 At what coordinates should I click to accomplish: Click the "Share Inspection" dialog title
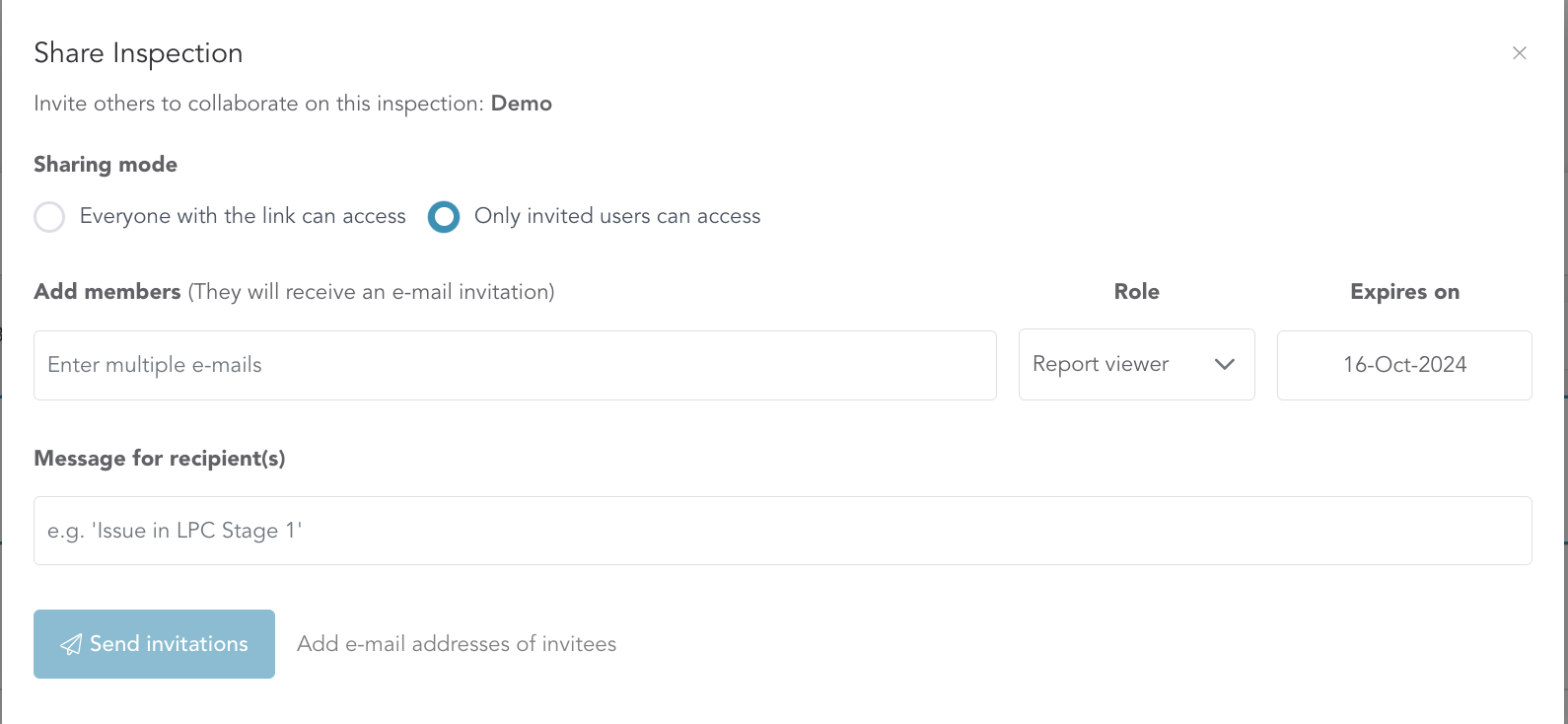click(x=138, y=53)
